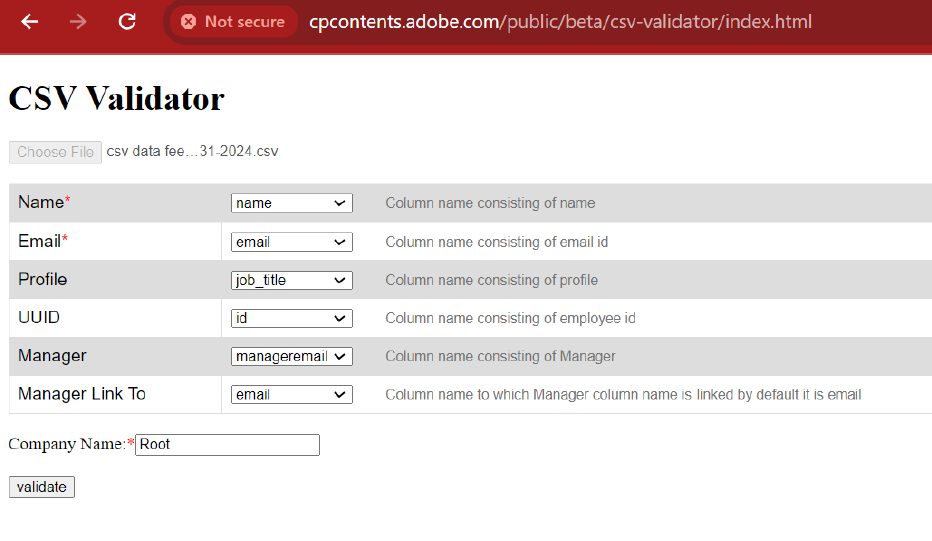
Task: Open the Manager dropdown showing manageremail
Action: coord(291,356)
